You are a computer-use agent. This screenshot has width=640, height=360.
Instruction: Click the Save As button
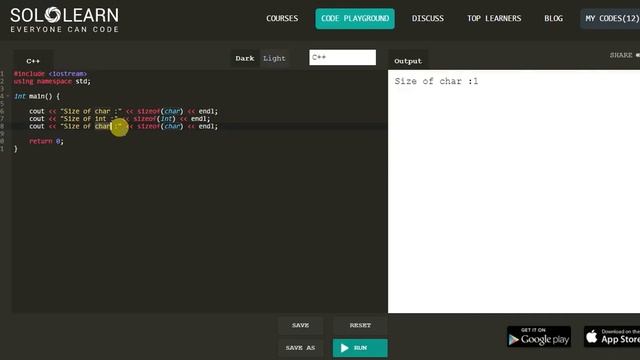(x=300, y=348)
